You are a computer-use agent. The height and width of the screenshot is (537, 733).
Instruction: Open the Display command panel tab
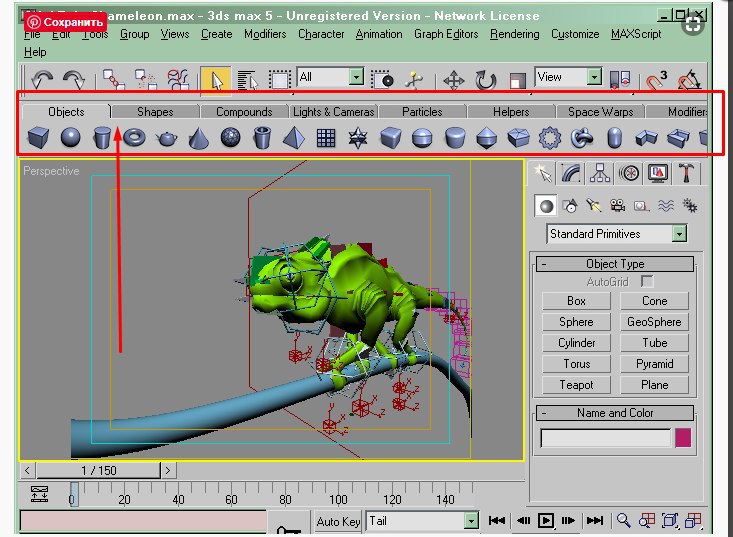tap(658, 173)
